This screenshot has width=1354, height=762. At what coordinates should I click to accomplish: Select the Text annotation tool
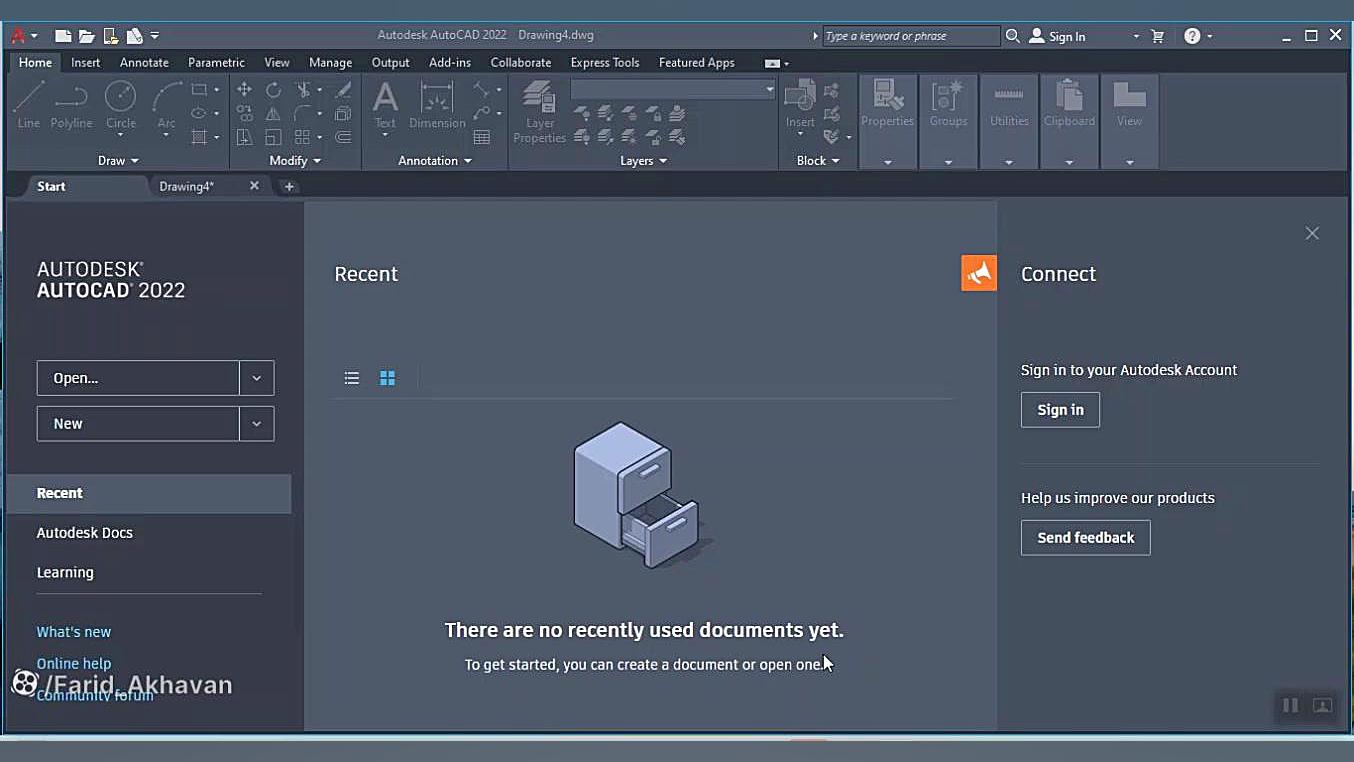(x=385, y=106)
